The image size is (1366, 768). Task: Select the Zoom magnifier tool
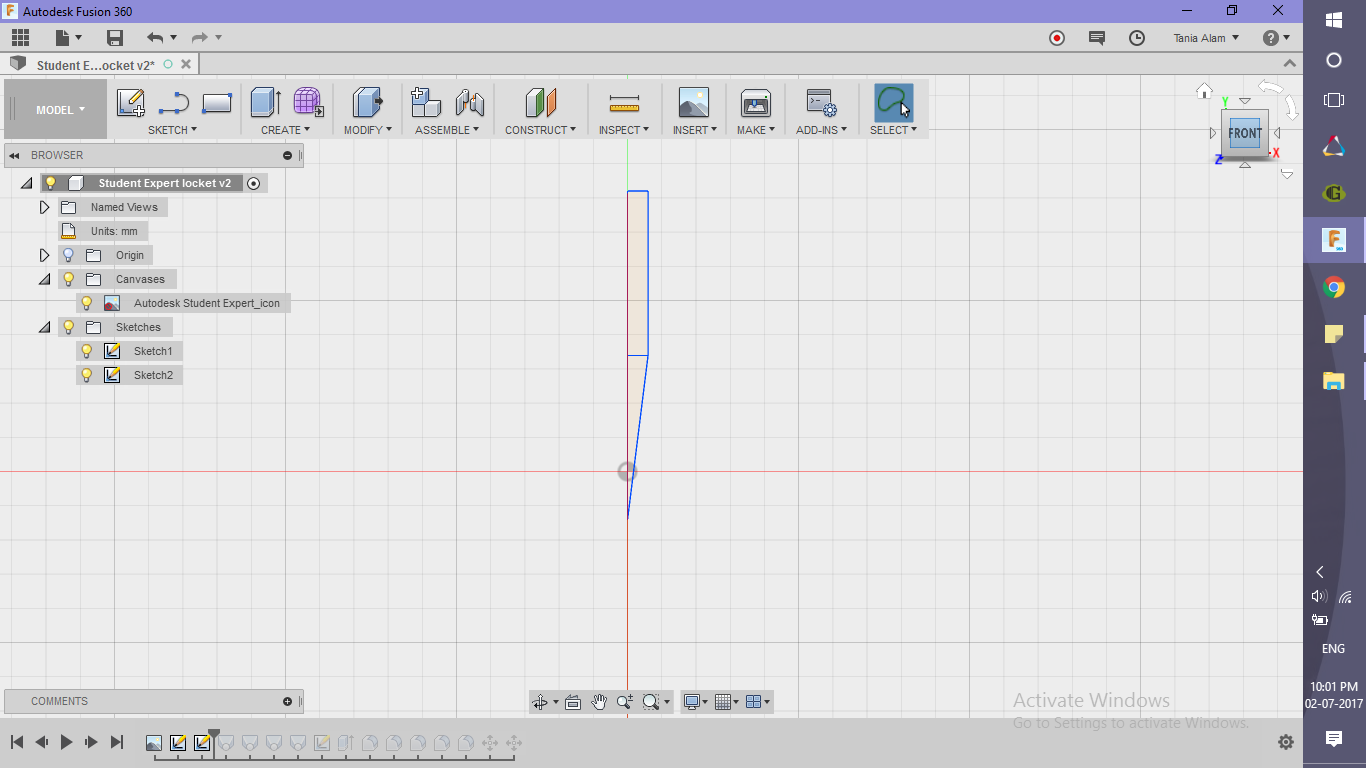625,702
